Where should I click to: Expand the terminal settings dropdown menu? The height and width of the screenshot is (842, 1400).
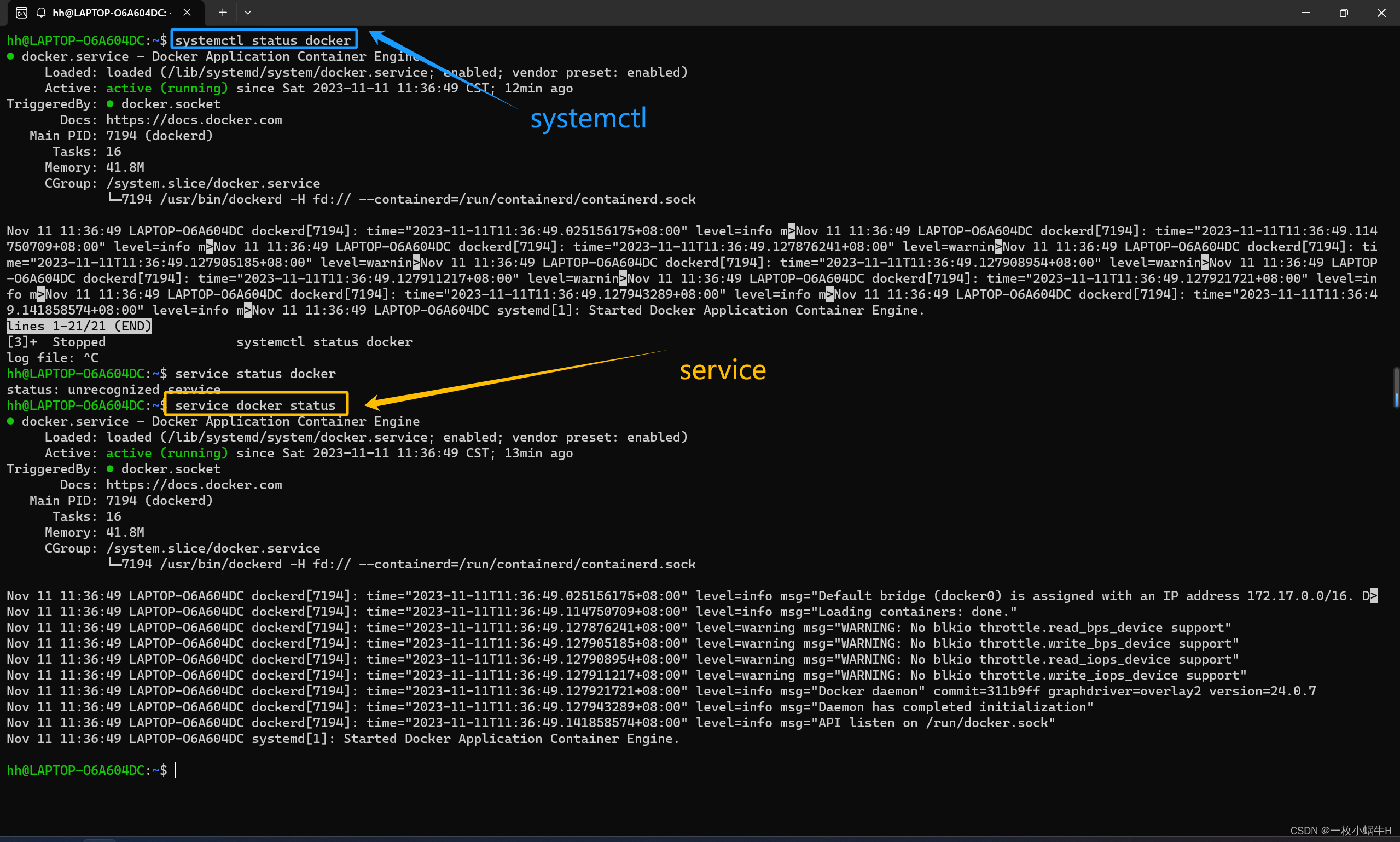(x=248, y=12)
